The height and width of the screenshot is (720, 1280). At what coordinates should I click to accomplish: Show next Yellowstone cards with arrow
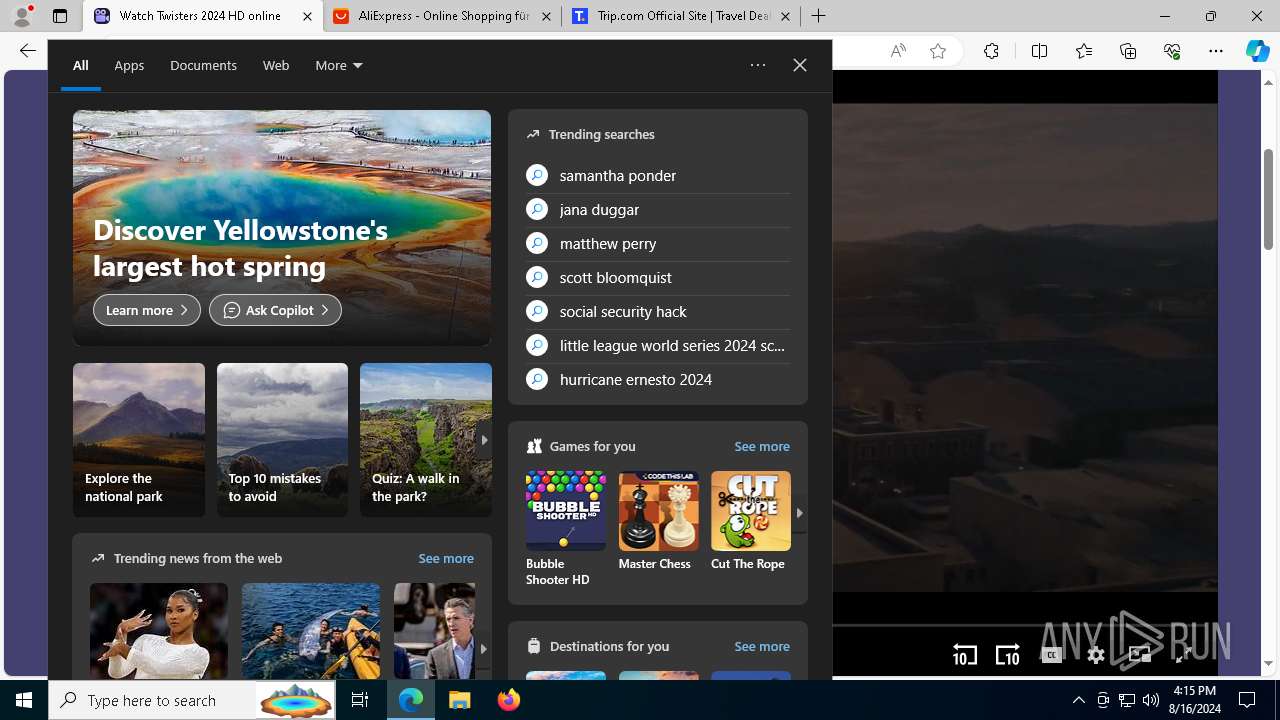(x=484, y=440)
